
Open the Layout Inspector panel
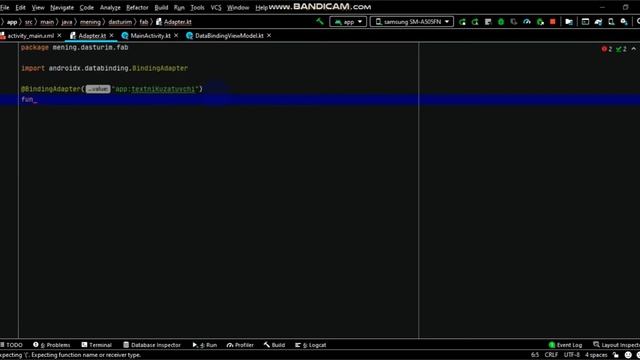click(616, 345)
